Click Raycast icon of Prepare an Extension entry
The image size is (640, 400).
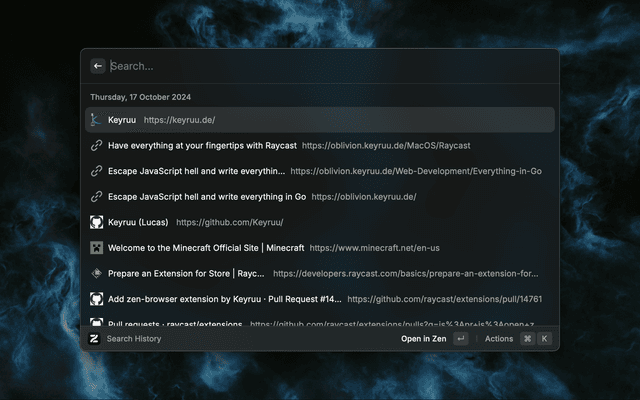click(97, 273)
